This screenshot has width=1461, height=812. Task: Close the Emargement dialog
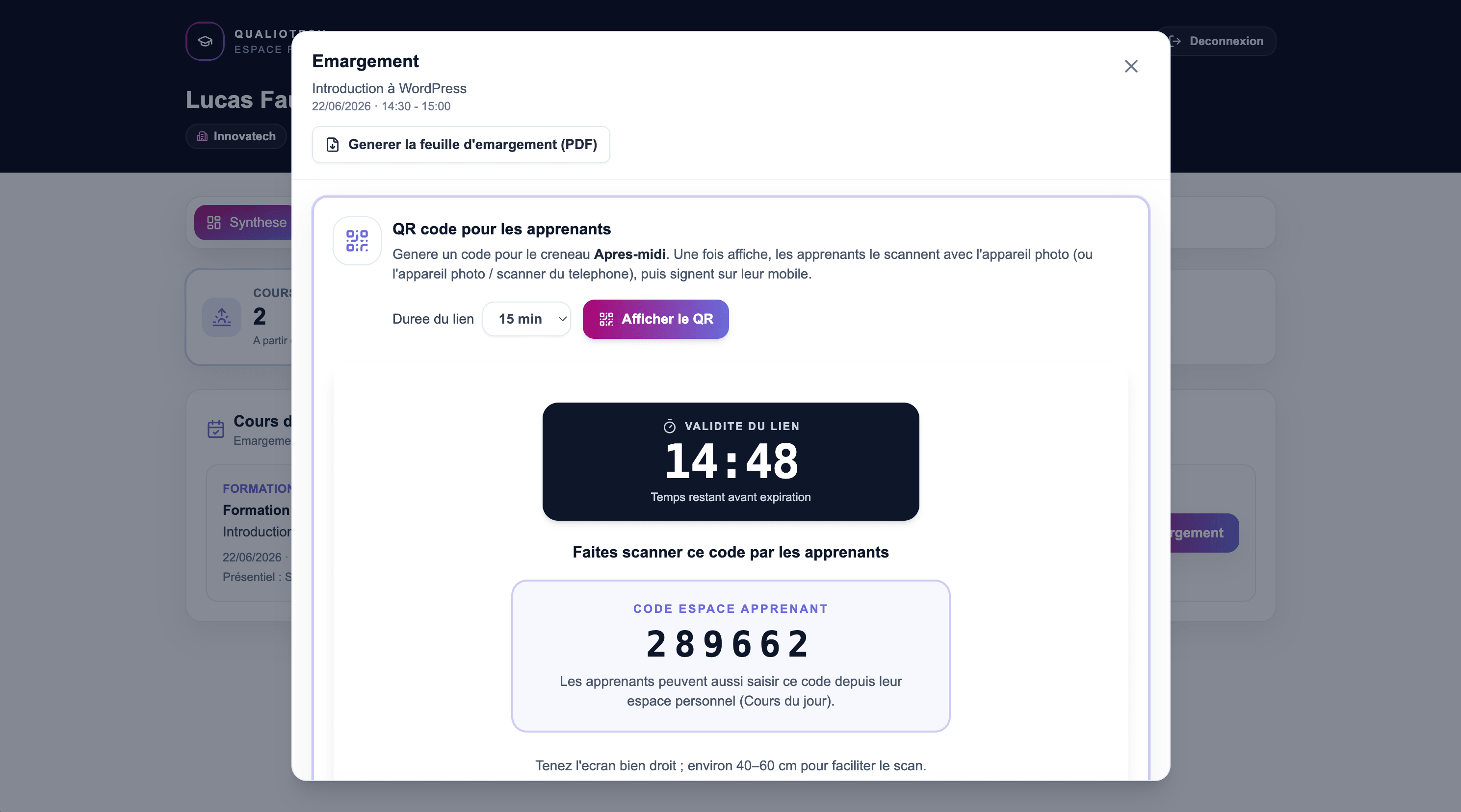click(x=1131, y=66)
